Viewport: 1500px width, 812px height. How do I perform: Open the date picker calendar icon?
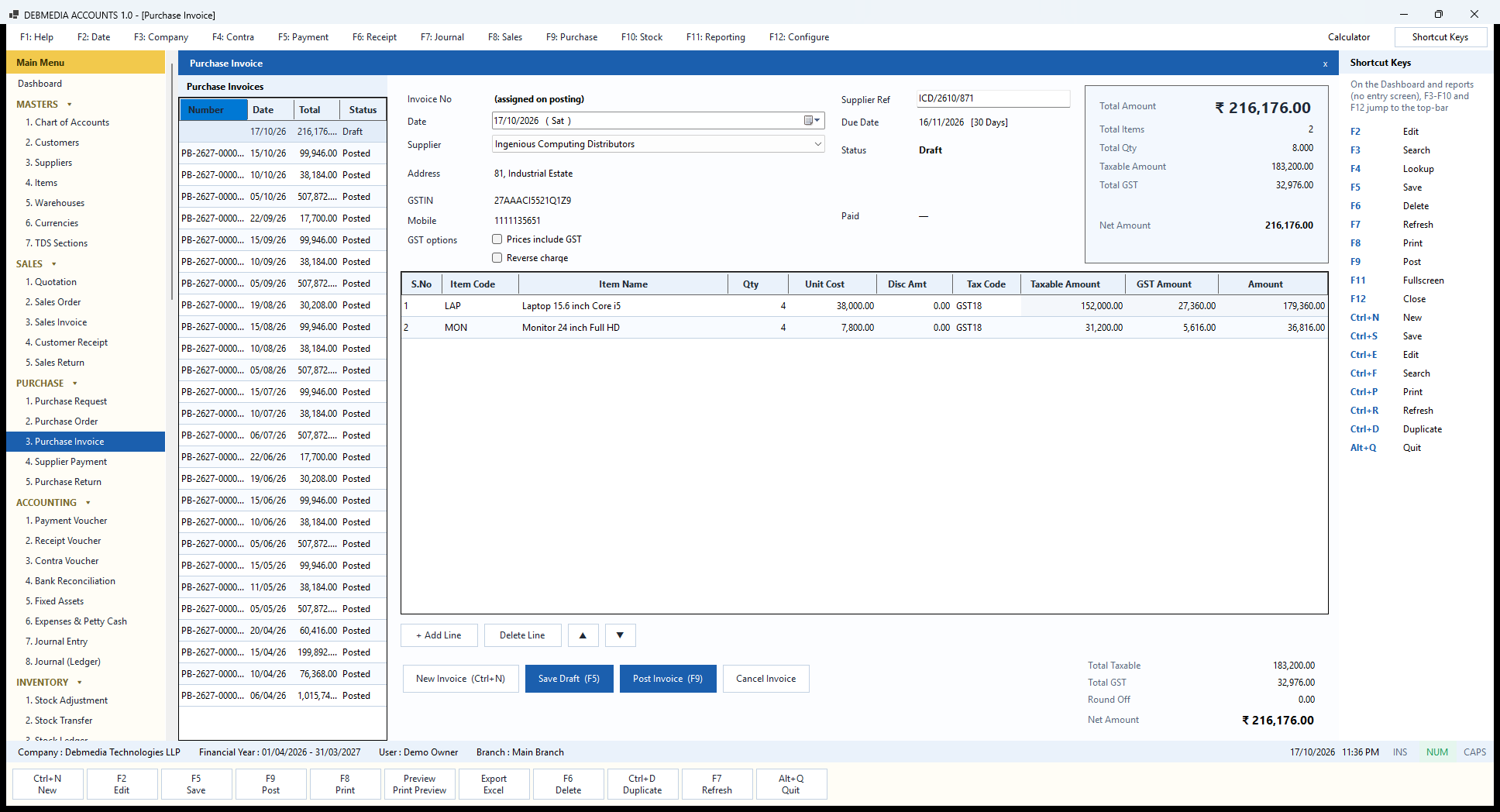coord(811,120)
